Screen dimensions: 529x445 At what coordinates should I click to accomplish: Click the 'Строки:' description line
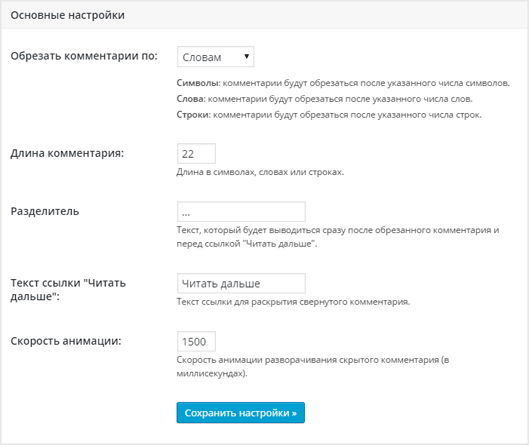(329, 115)
